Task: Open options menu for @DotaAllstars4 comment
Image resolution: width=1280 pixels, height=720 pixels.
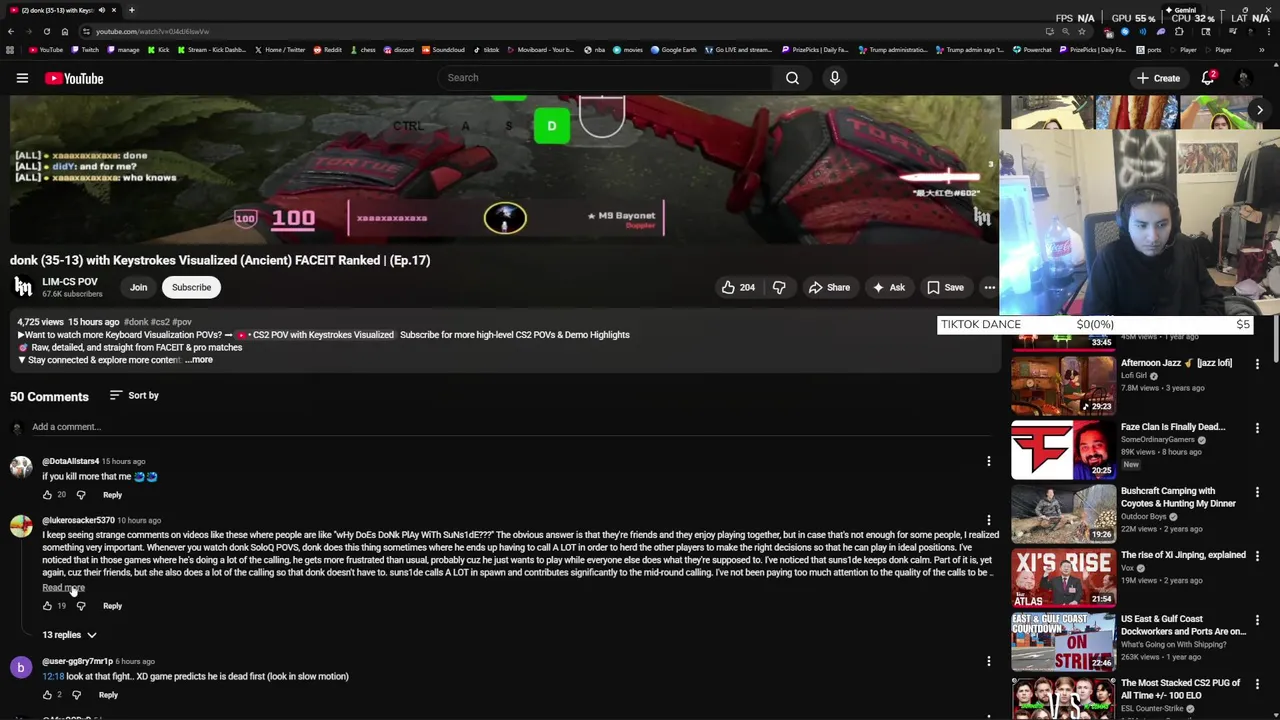Action: 988,462
